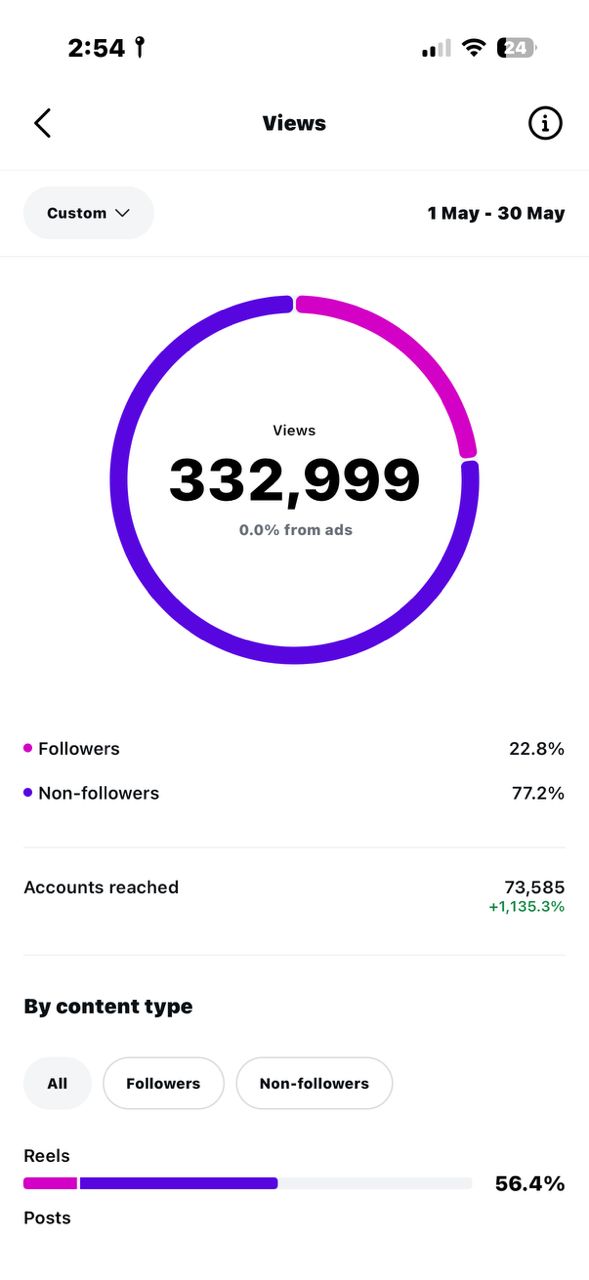The image size is (589, 1280).
Task: Open the Custom date range dropdown
Action: point(89,213)
